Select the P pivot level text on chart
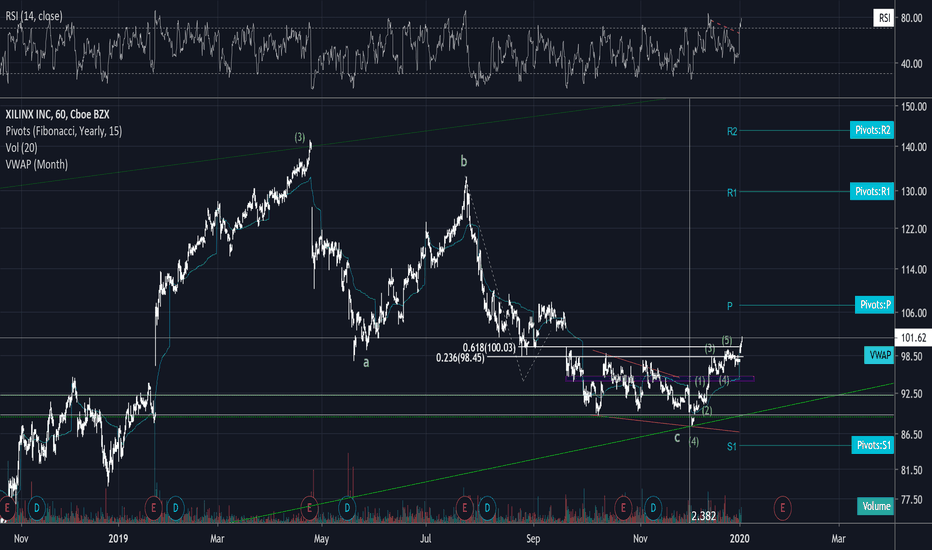Image resolution: width=932 pixels, height=550 pixels. [730, 306]
